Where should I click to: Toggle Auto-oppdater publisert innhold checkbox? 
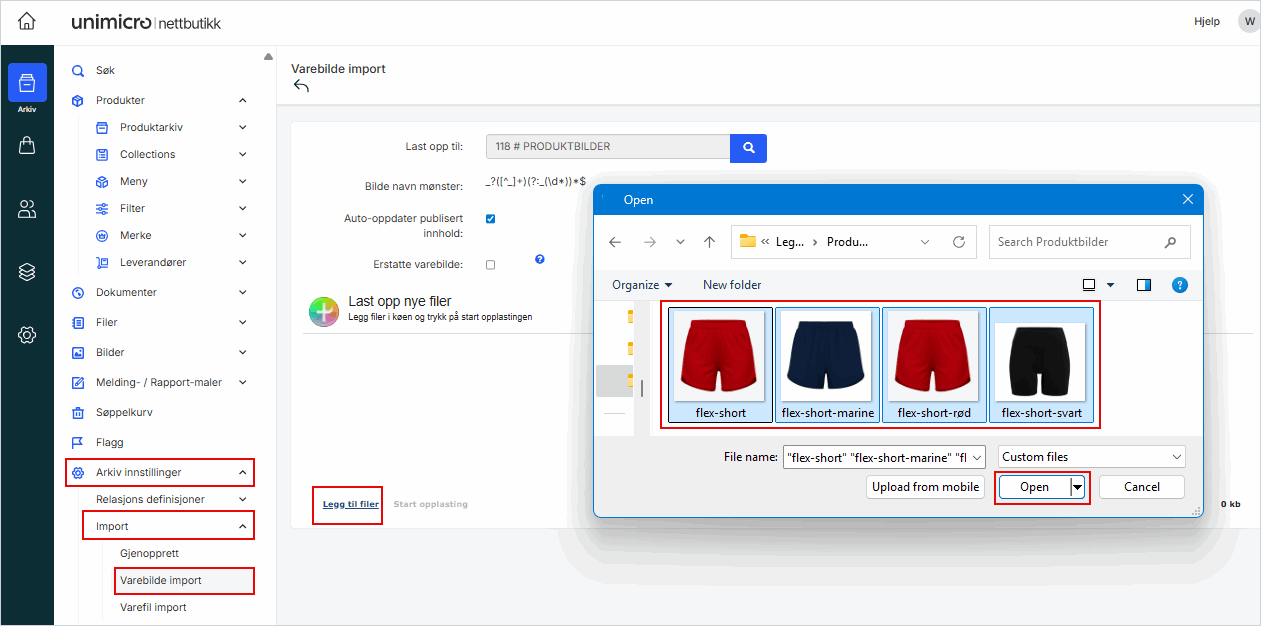tap(490, 219)
